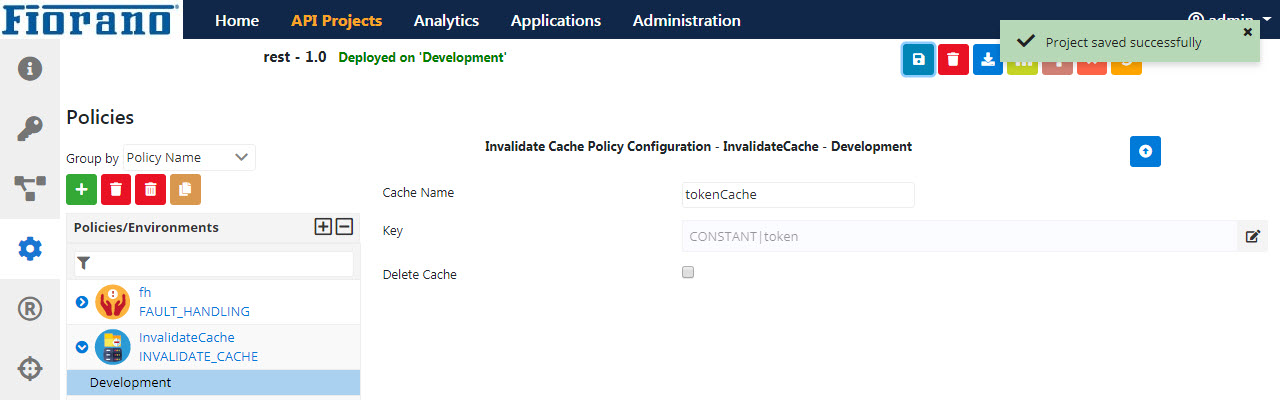Open the info section in sidebar
Screen dimensions: 1280x400
tap(30, 69)
